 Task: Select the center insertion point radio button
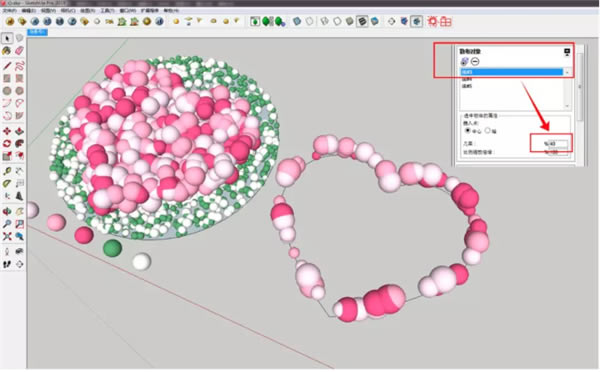[x=468, y=131]
